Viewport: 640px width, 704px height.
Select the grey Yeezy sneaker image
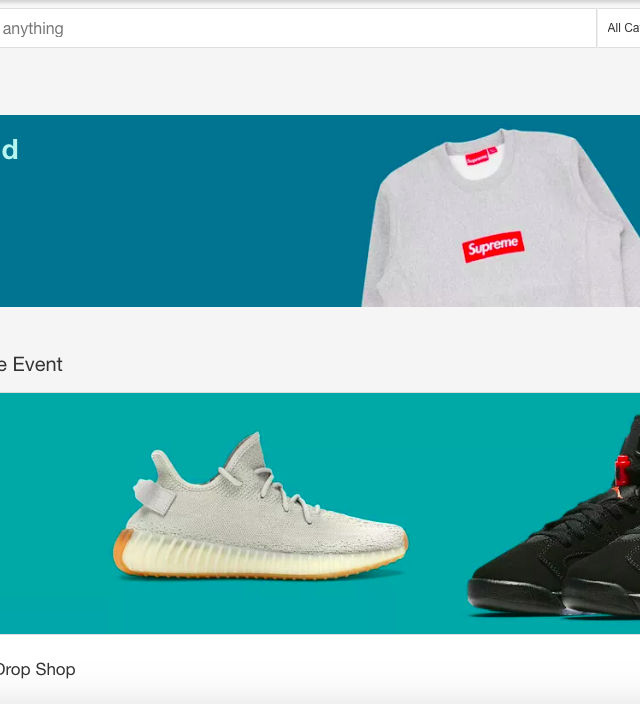pos(260,506)
